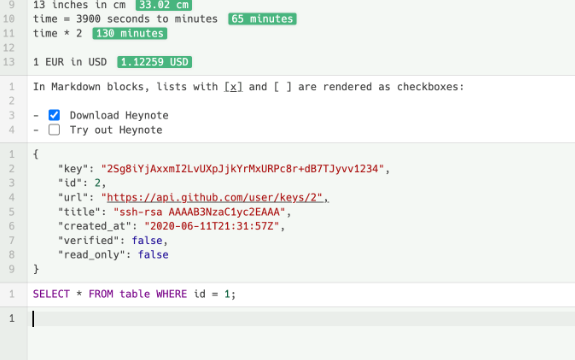Click the text '13 inches in cm'

[x=79, y=5]
